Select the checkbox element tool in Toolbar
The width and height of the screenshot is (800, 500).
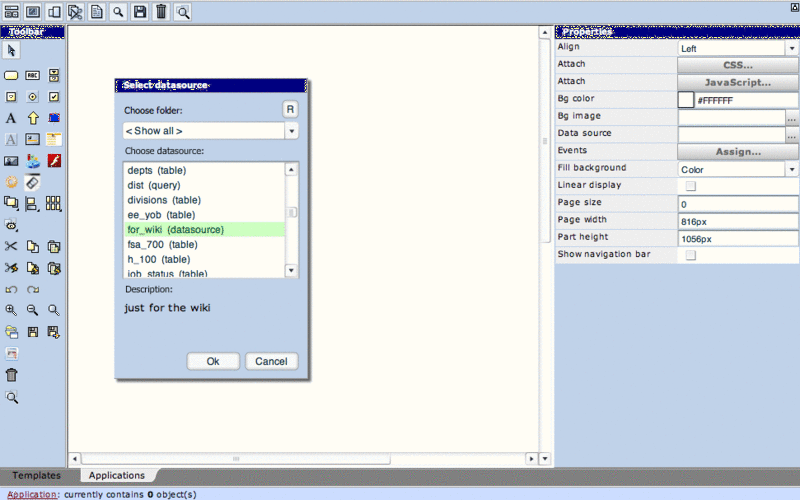click(54, 97)
